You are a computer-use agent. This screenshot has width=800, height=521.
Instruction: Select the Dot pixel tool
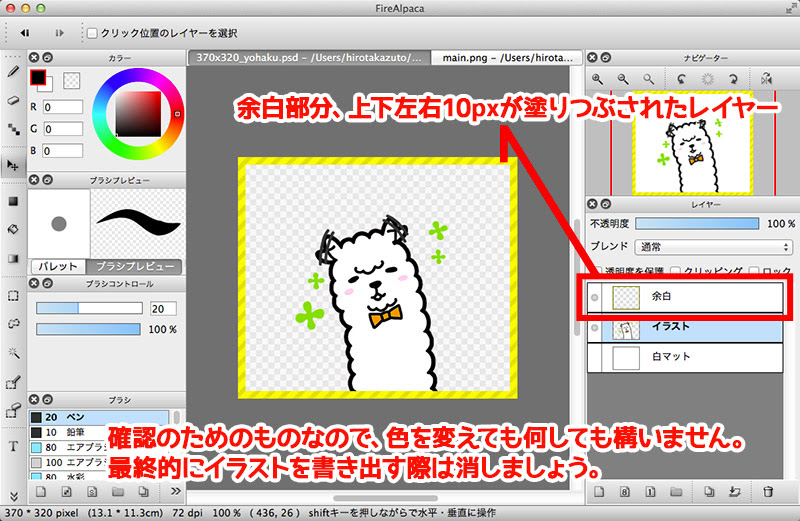(13, 129)
